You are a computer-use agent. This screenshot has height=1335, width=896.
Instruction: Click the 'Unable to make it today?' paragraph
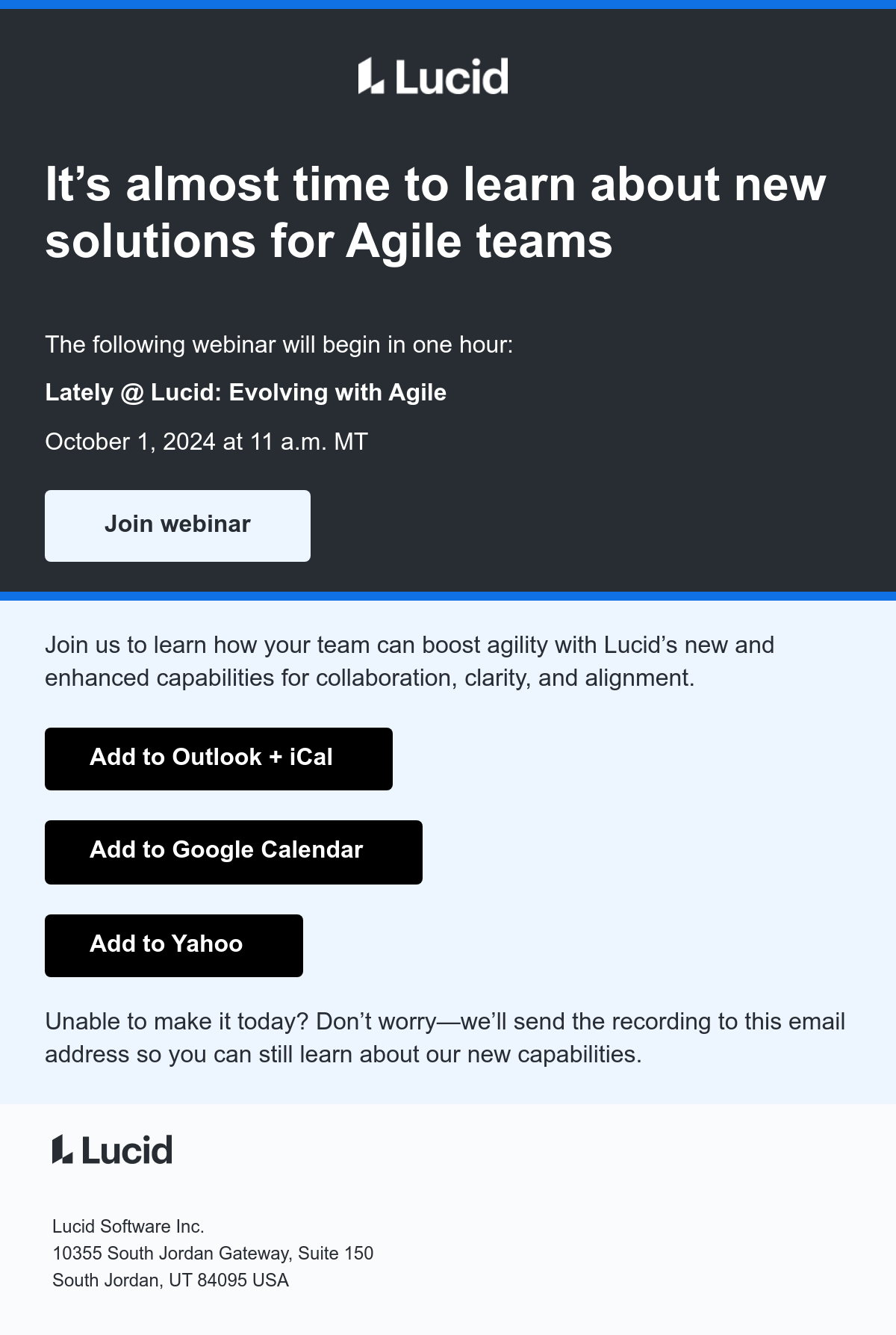coord(445,1038)
